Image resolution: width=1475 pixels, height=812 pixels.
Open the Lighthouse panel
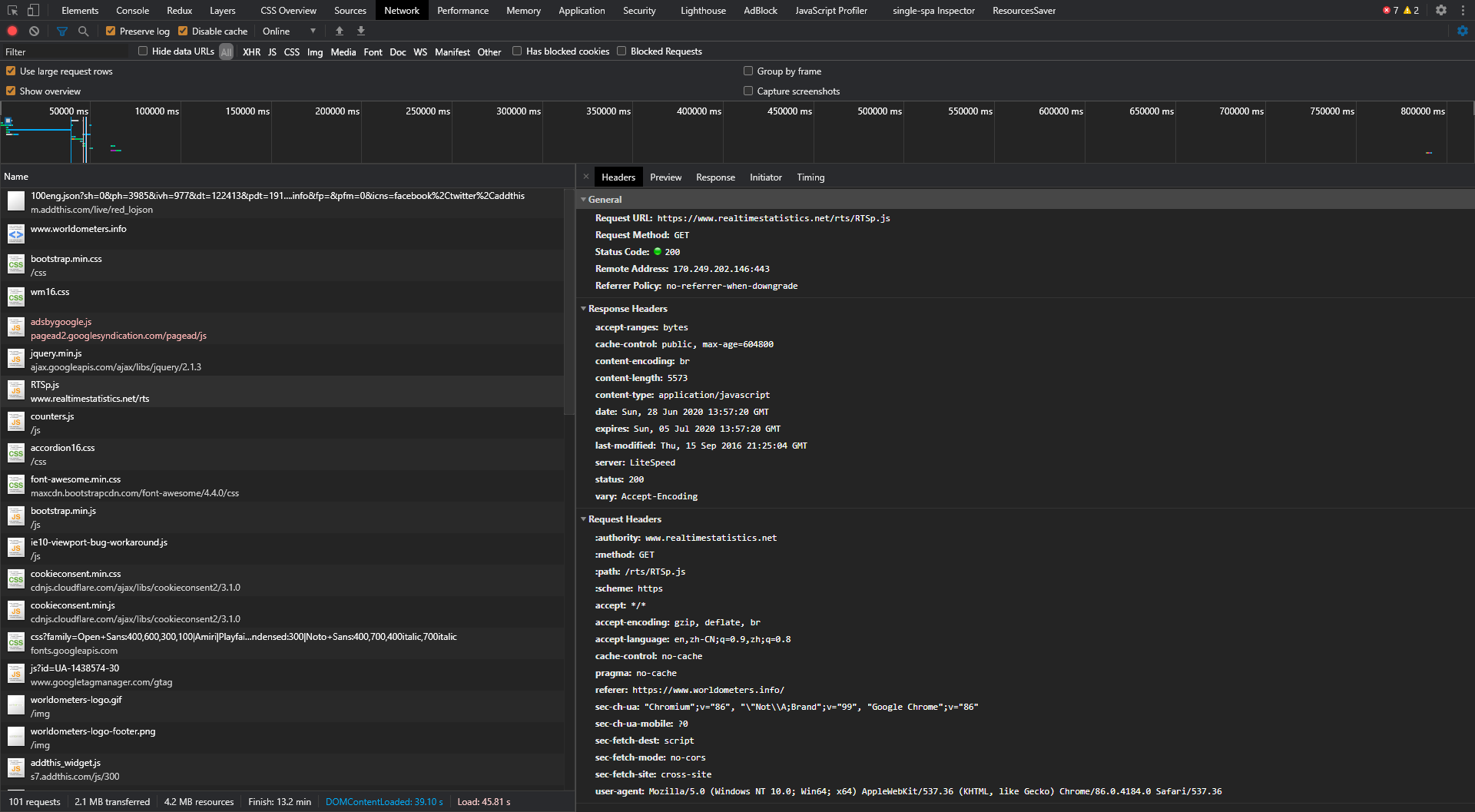point(703,11)
